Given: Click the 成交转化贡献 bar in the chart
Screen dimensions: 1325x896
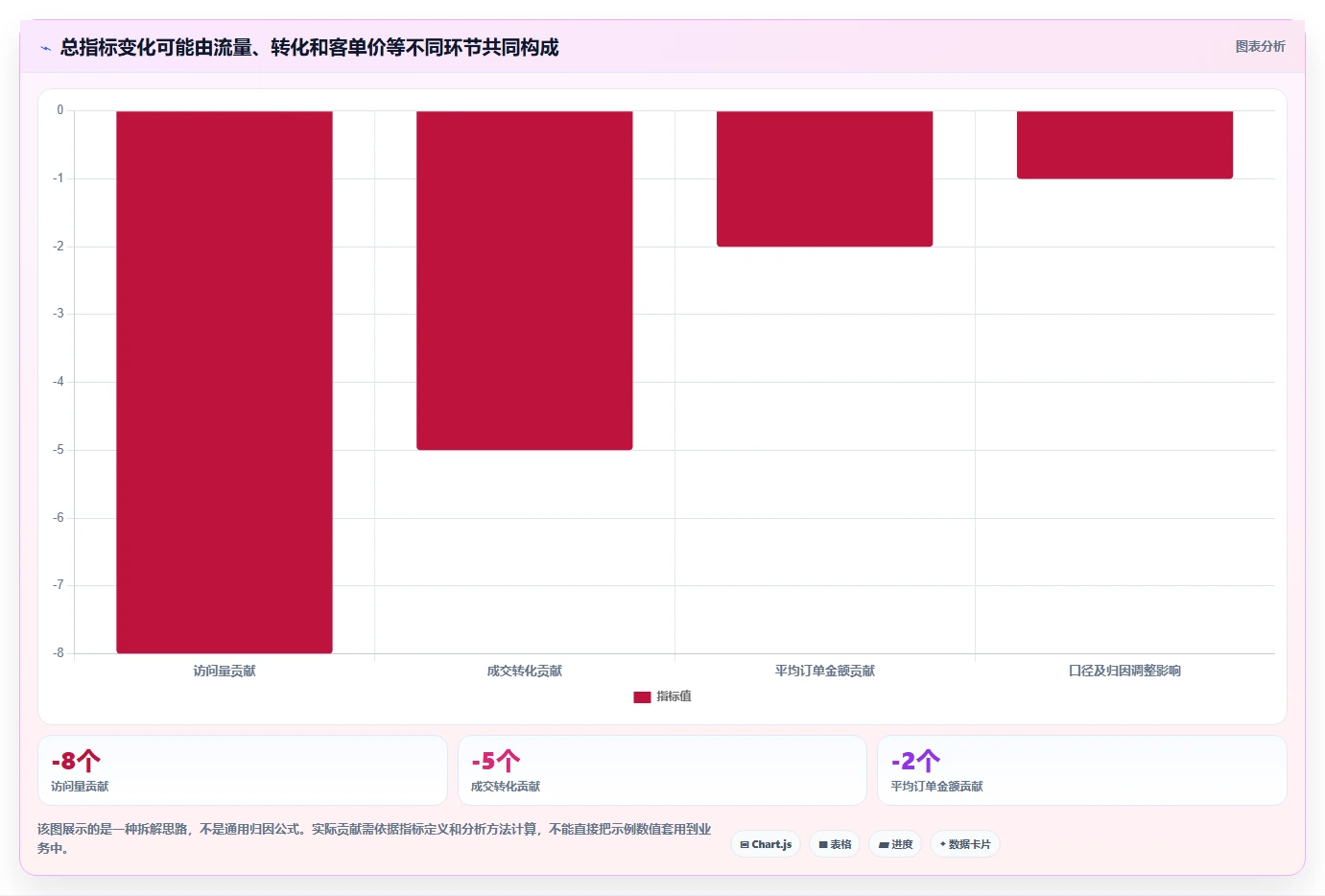Looking at the screenshot, I should (x=525, y=280).
